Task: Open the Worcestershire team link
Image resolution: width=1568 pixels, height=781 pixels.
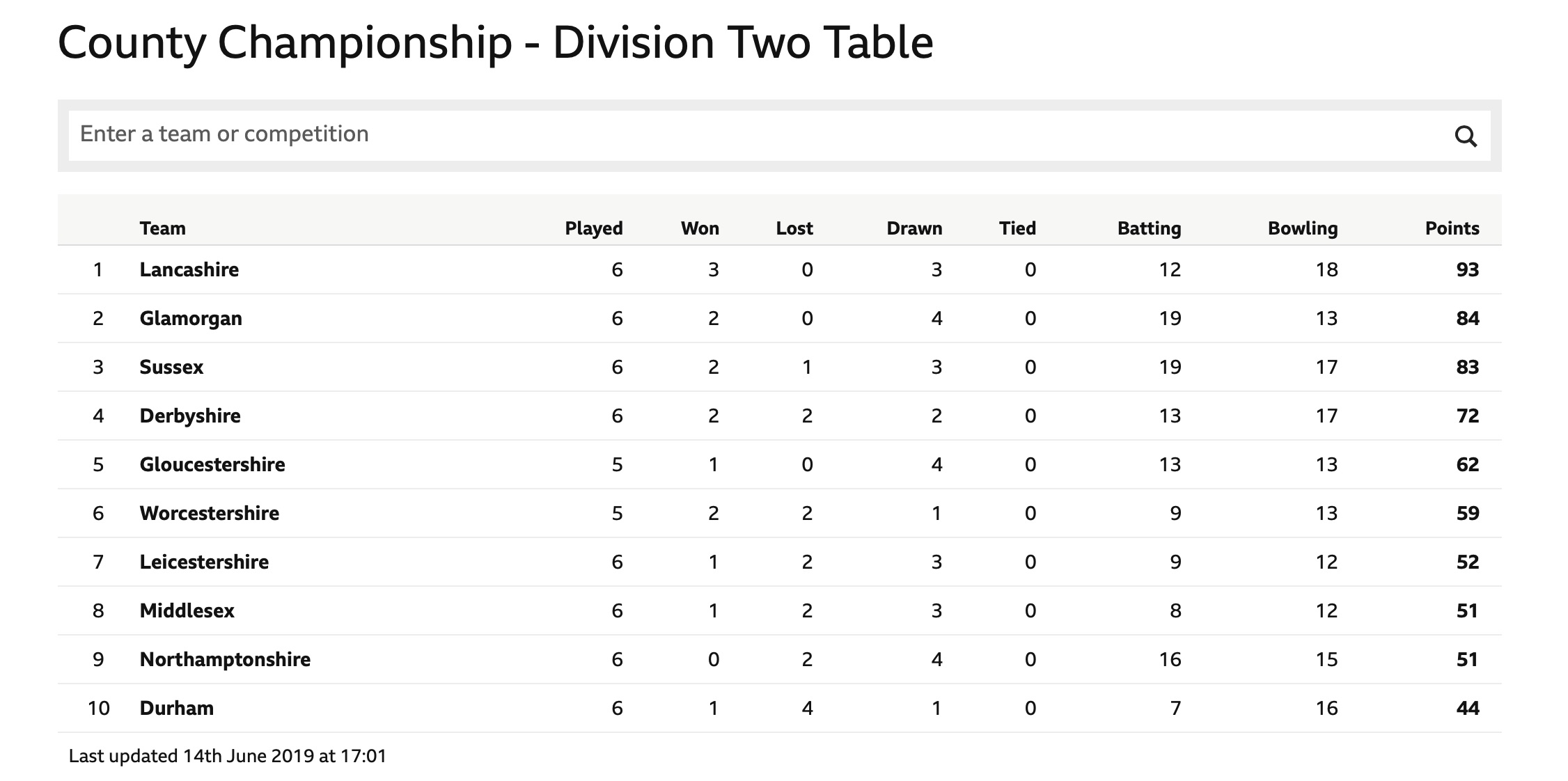Action: coord(209,513)
